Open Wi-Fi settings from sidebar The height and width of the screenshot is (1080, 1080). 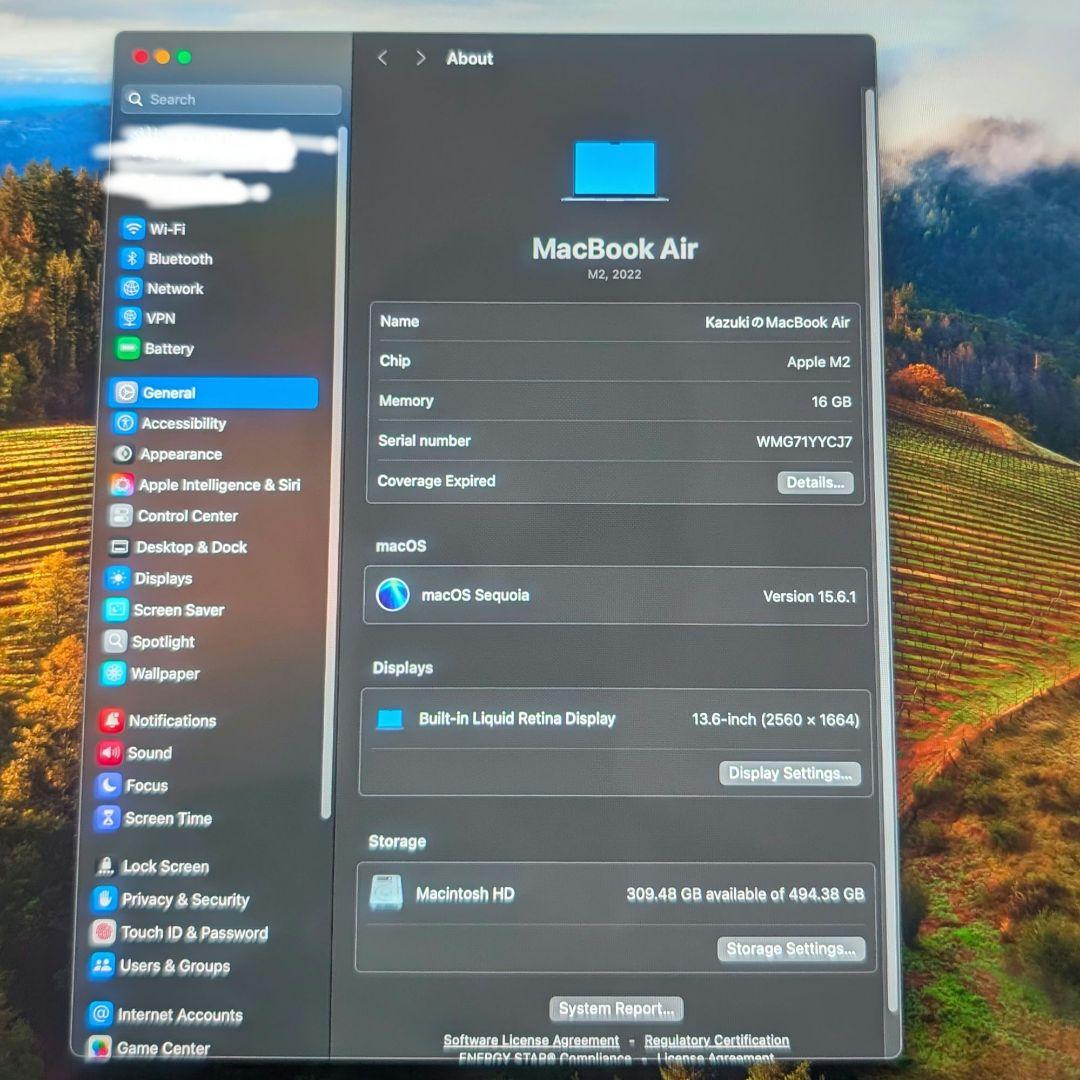166,228
